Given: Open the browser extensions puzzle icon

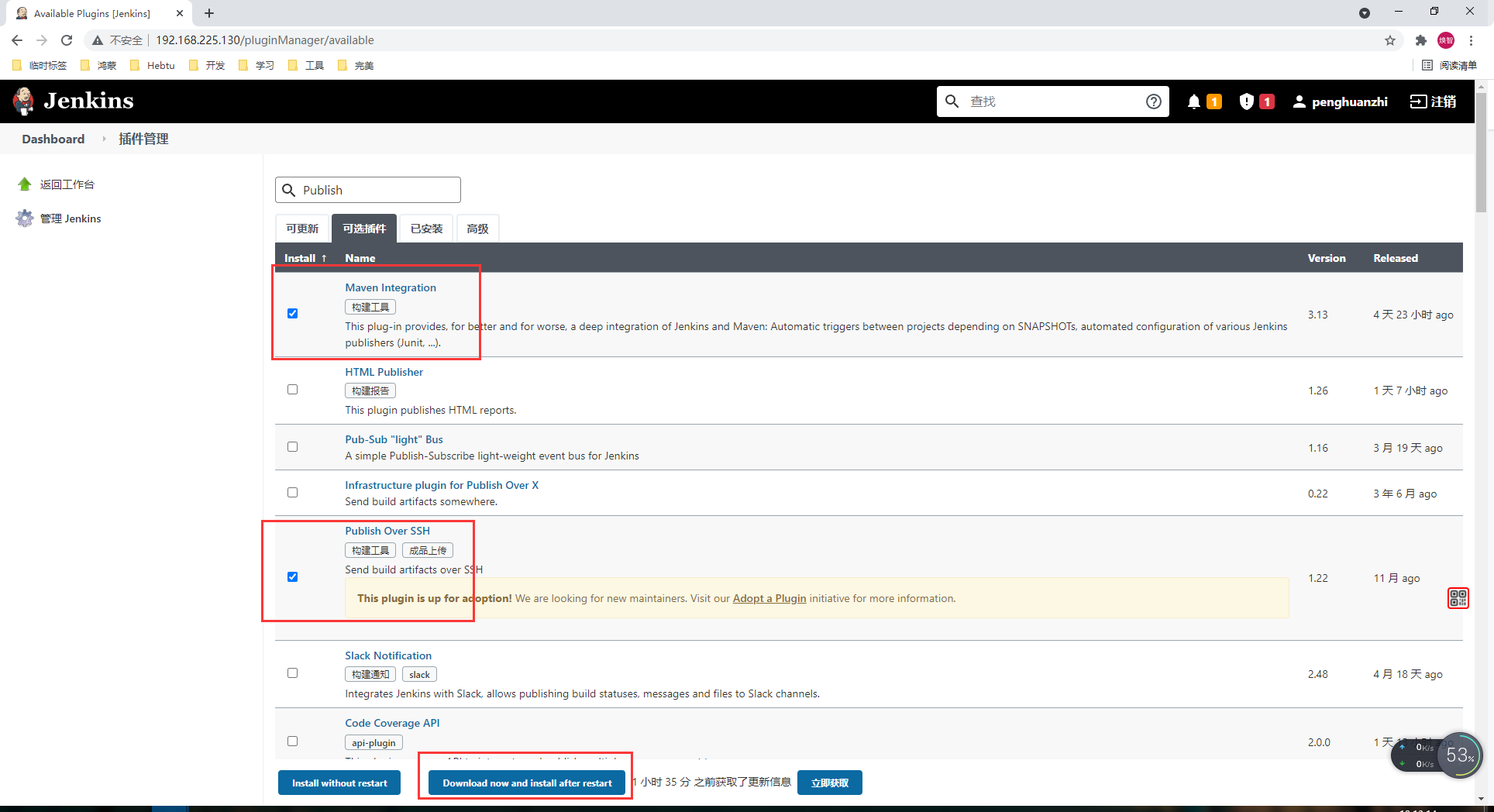Looking at the screenshot, I should pos(1420,40).
